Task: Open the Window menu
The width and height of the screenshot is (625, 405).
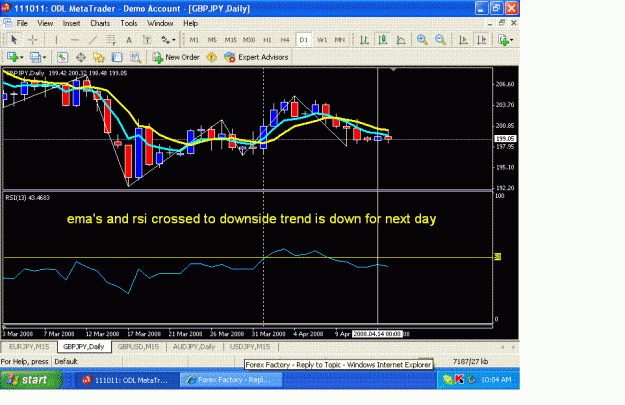Action: [160, 23]
